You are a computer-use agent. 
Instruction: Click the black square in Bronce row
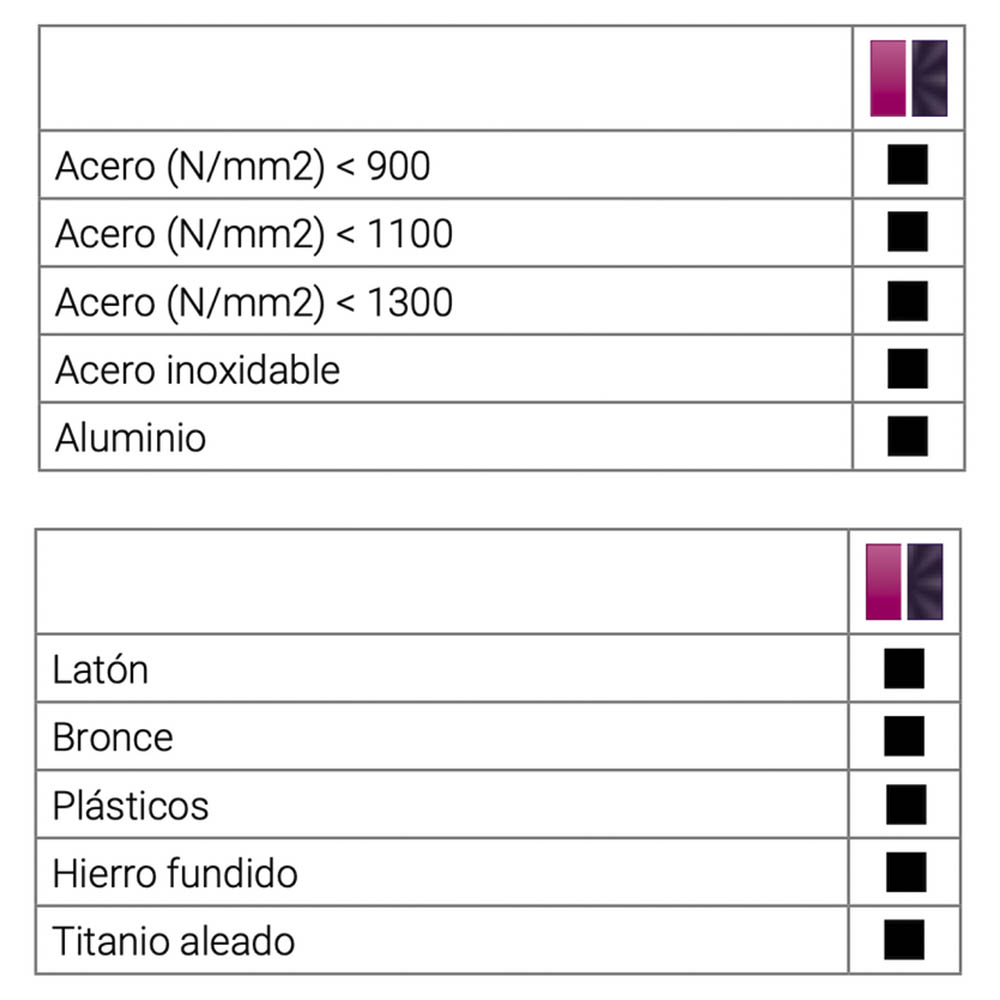pos(903,736)
